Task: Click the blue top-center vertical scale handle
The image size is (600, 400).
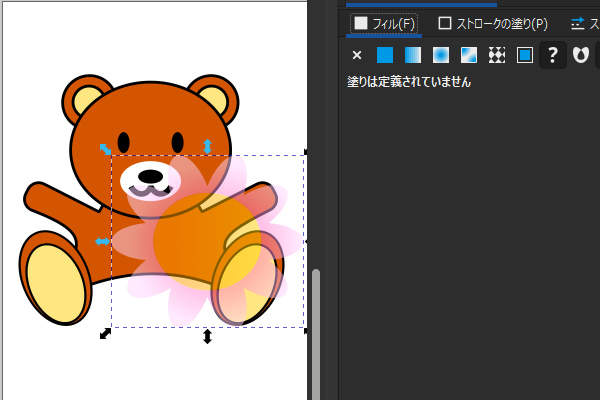Action: coord(207,146)
